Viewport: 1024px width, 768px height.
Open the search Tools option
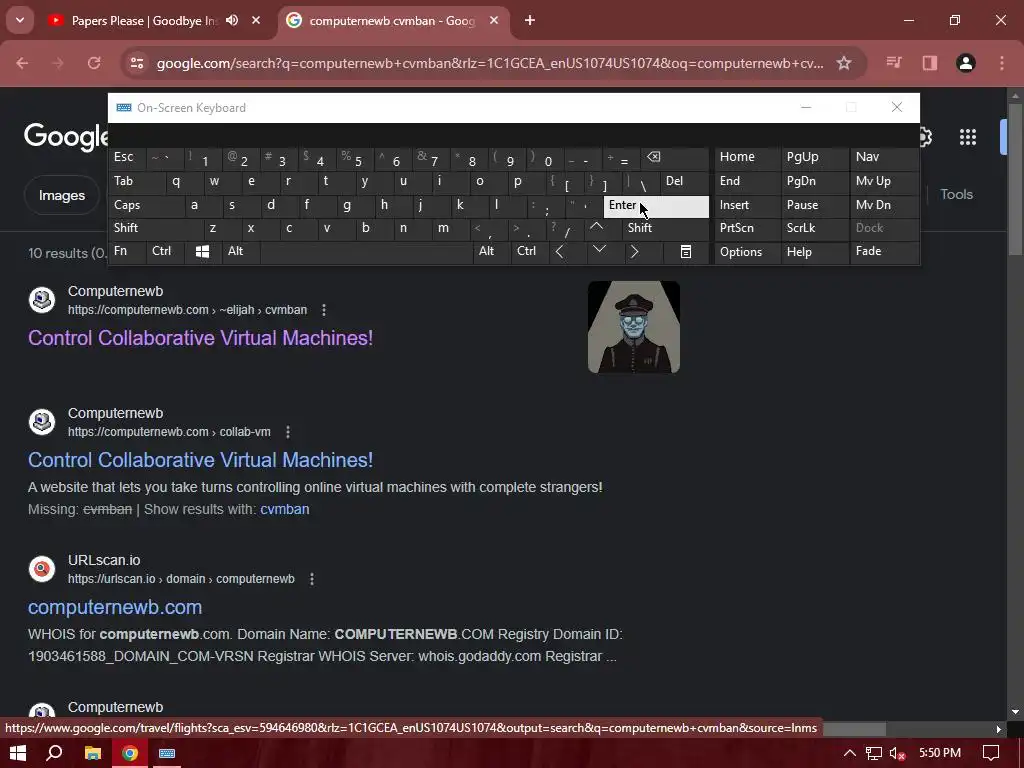pos(956,194)
